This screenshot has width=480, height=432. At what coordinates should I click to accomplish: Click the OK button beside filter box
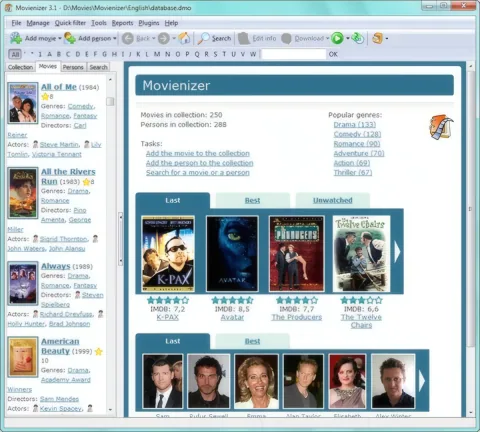click(333, 54)
